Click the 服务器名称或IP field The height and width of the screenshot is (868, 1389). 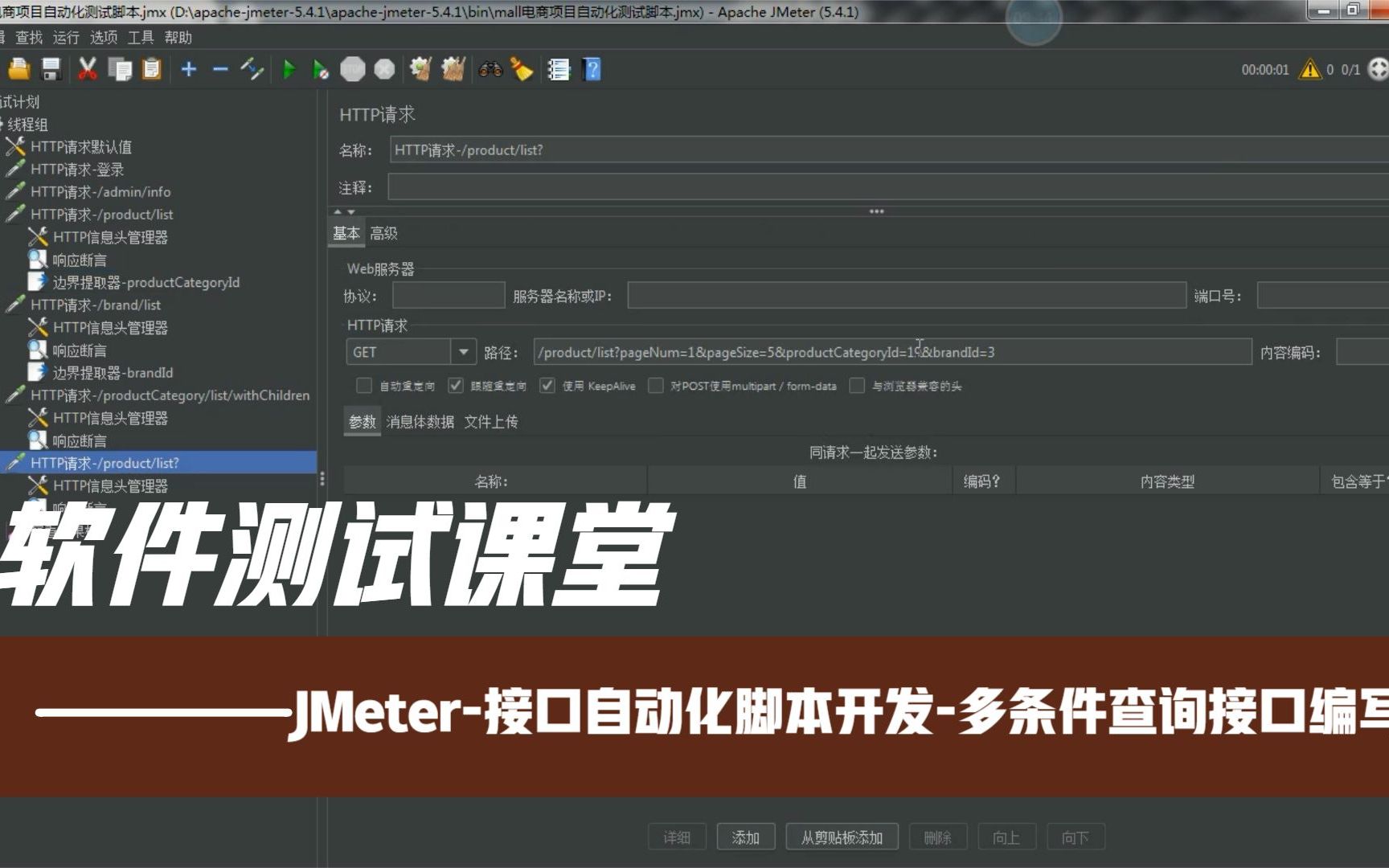907,296
